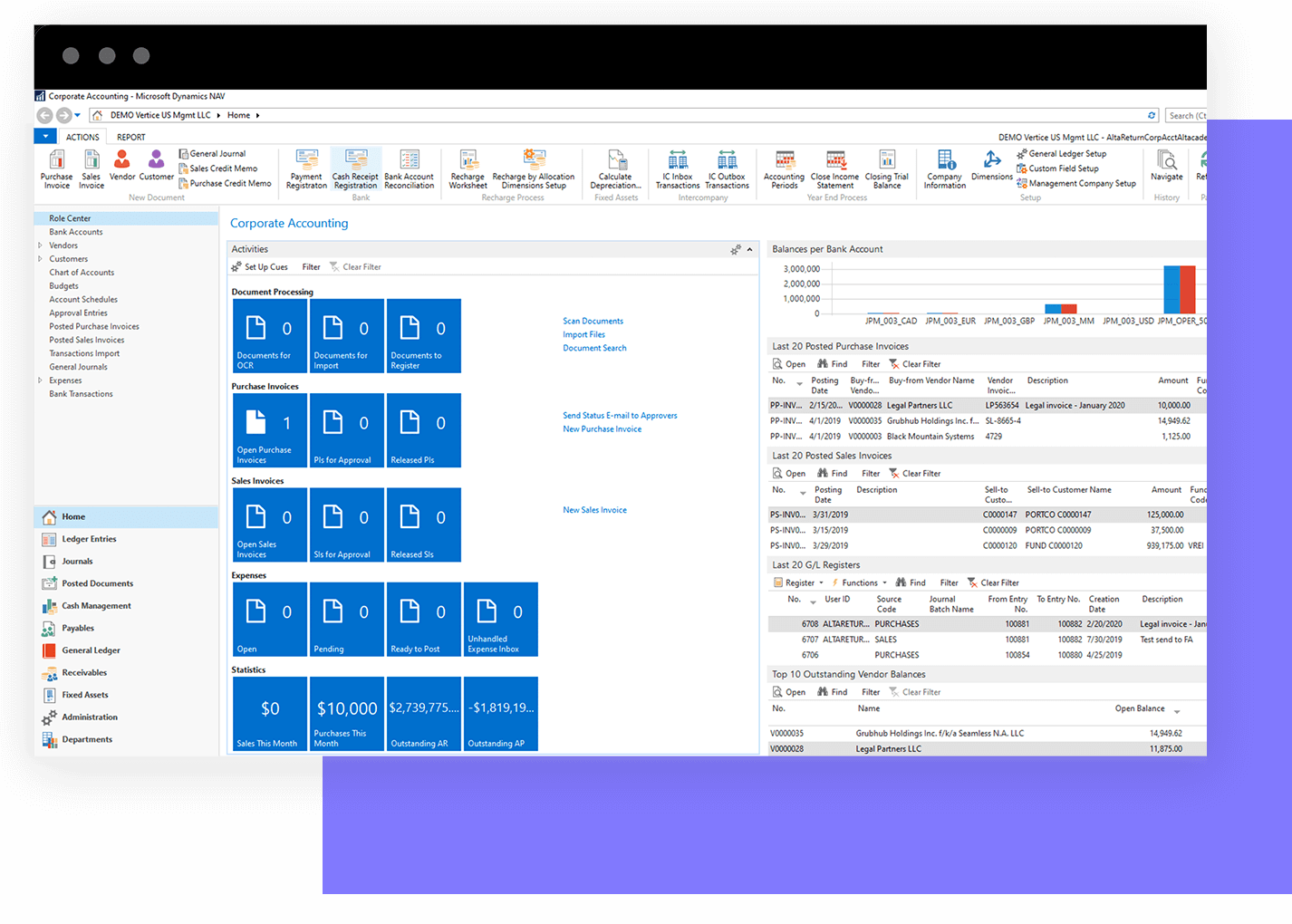Open Departments navigation section
1292x924 pixels.
tap(126, 739)
